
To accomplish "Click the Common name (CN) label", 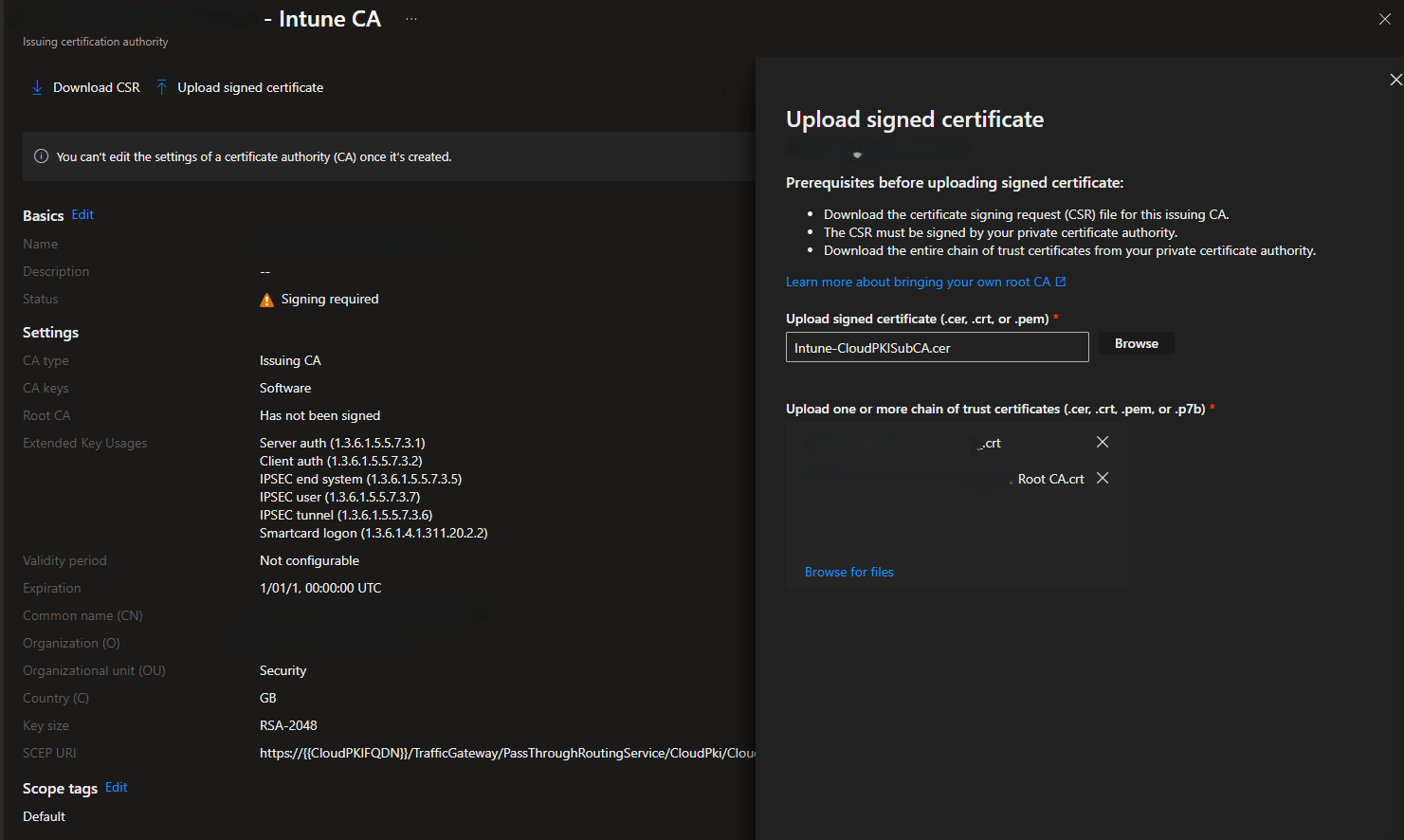I will click(x=82, y=616).
